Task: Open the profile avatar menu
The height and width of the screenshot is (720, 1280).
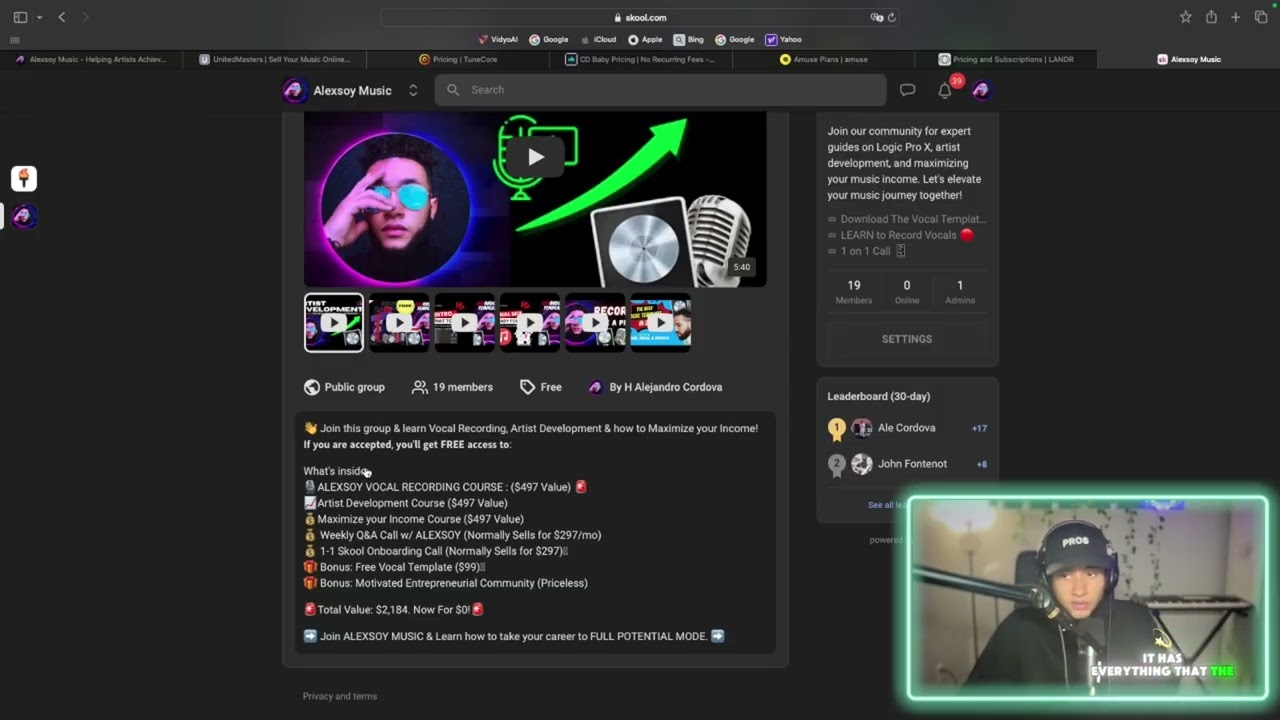Action: [x=981, y=90]
